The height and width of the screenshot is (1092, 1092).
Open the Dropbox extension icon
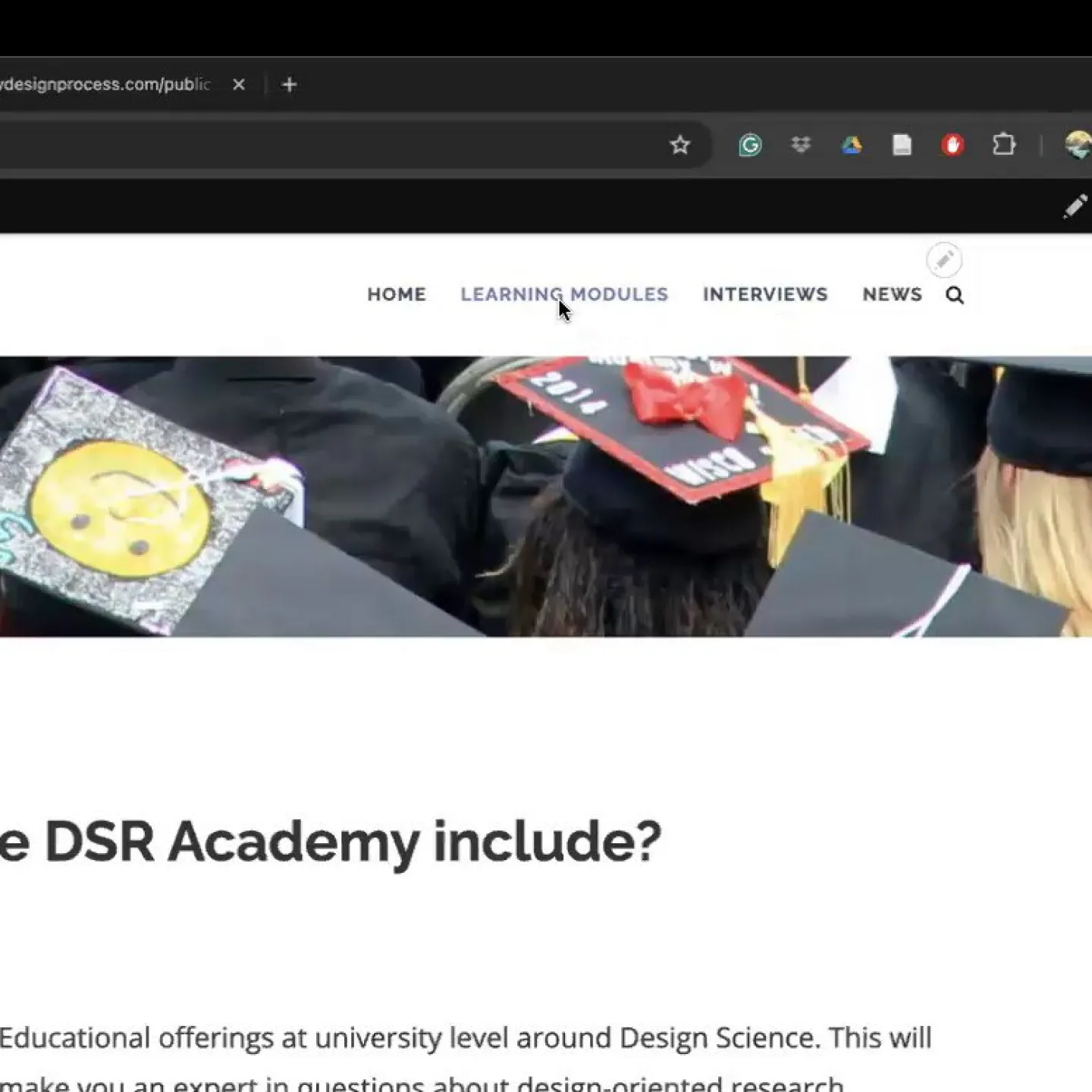pos(802,145)
